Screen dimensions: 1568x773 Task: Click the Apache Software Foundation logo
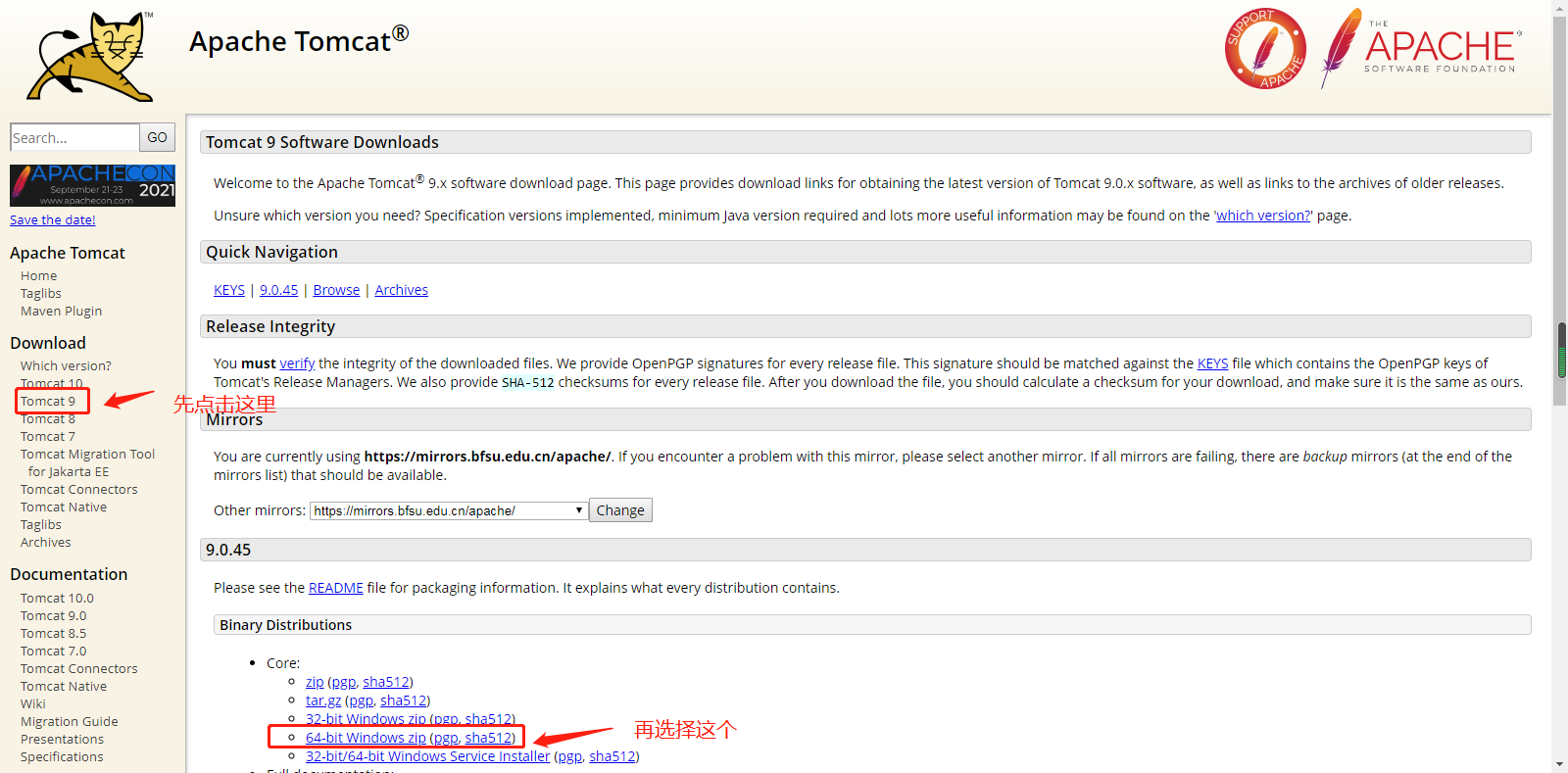[1421, 48]
